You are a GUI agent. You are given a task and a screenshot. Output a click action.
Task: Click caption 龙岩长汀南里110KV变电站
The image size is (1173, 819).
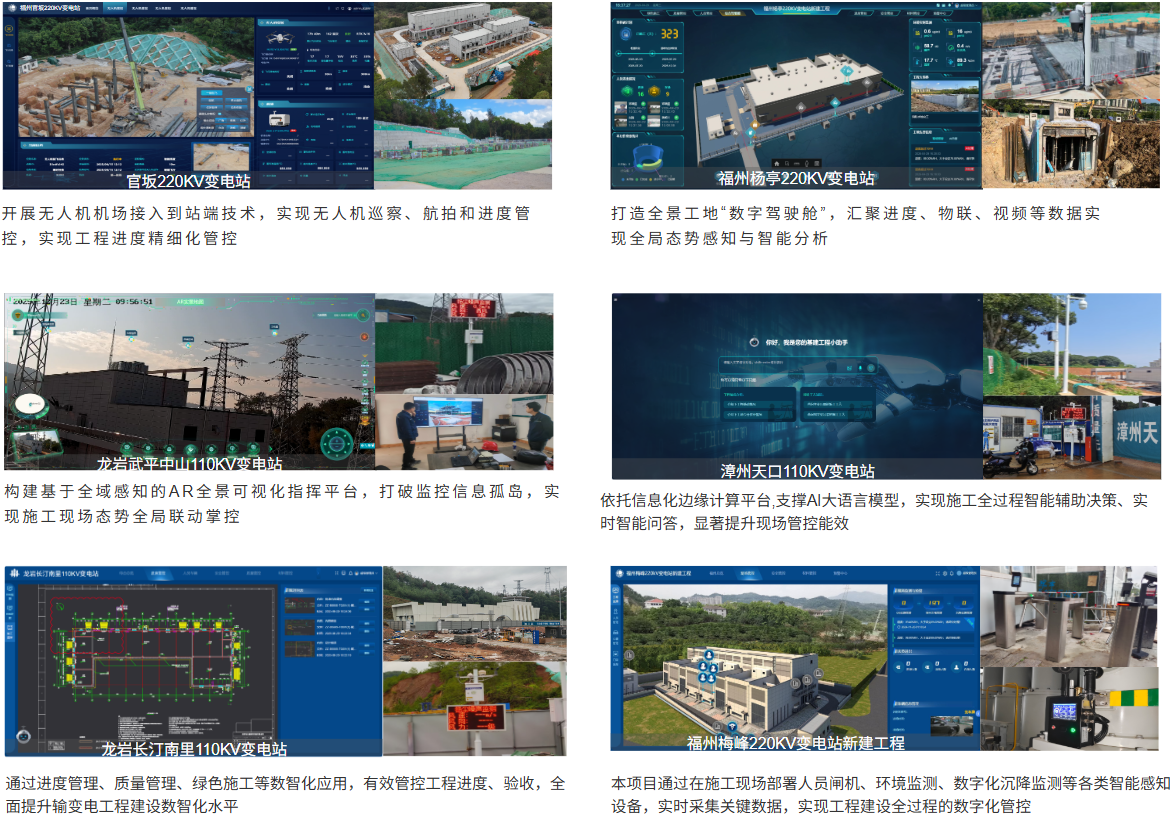194,748
